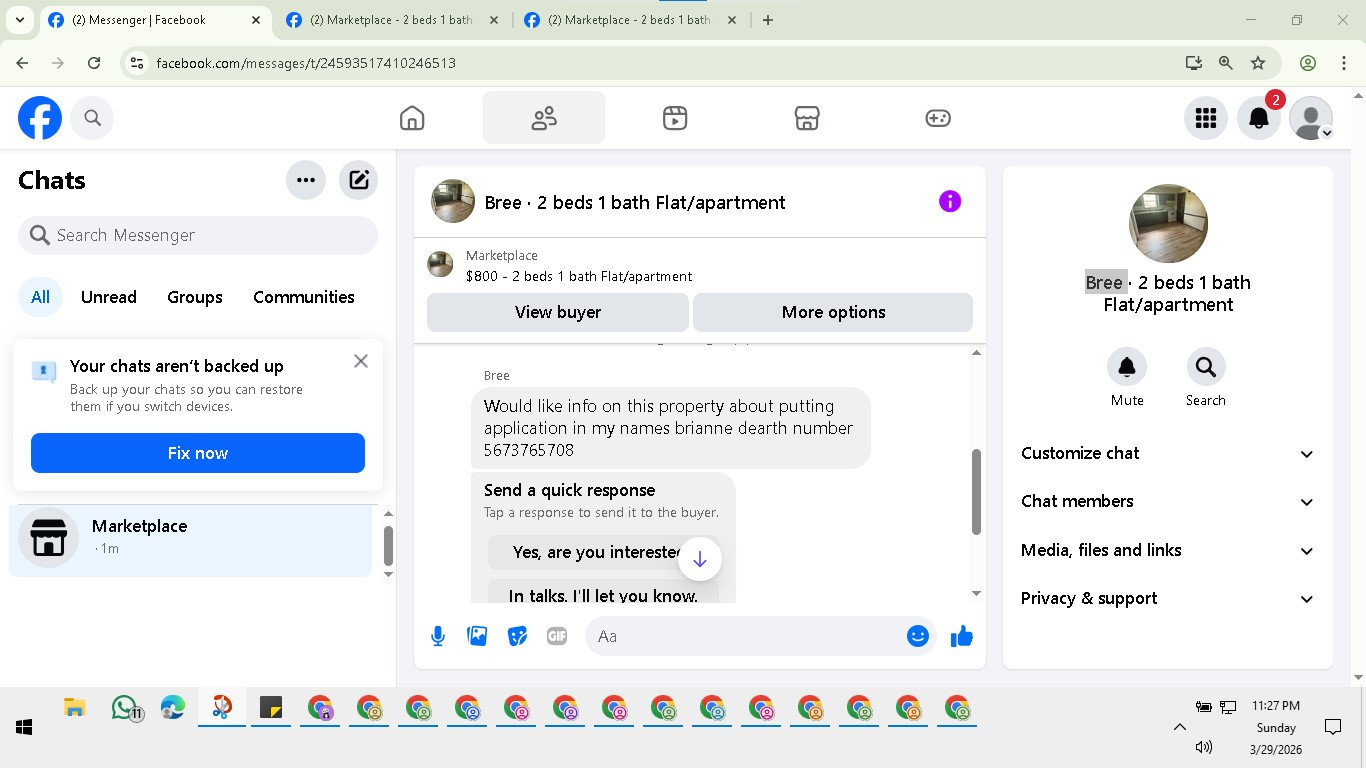Choose a GIF with the GIF icon

tap(557, 636)
